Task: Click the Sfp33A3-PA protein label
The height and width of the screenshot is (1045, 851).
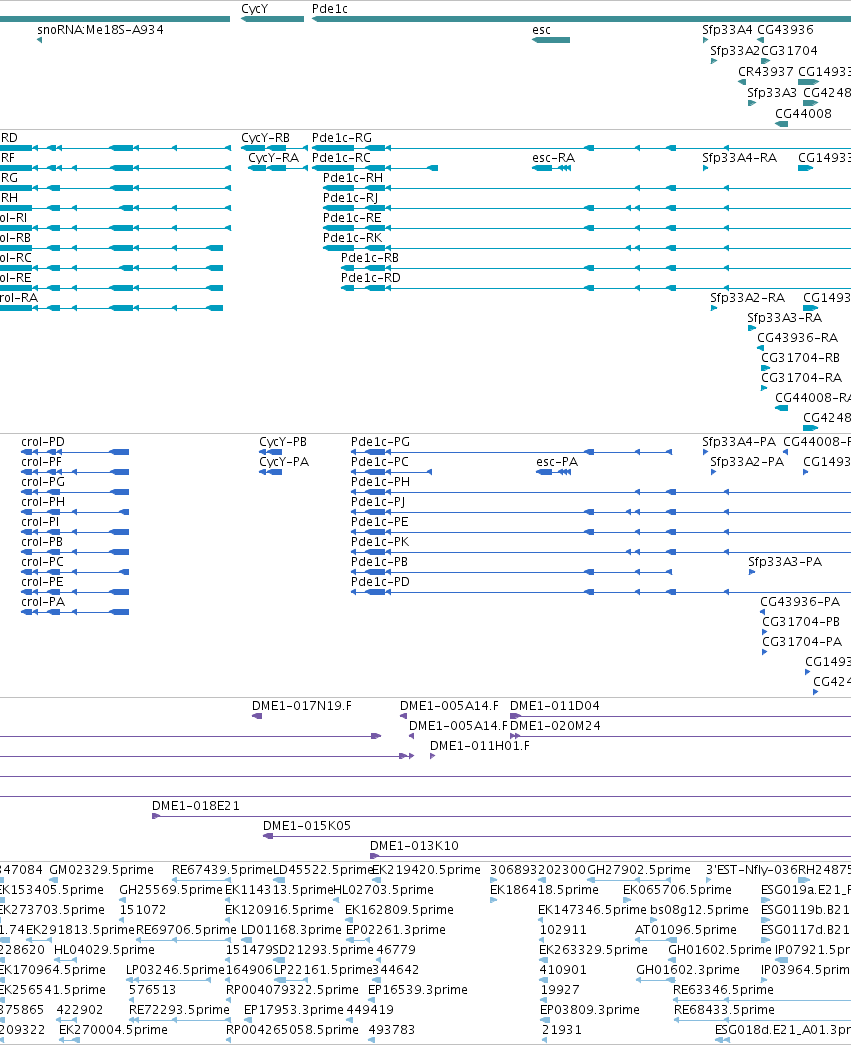Action: click(x=784, y=561)
